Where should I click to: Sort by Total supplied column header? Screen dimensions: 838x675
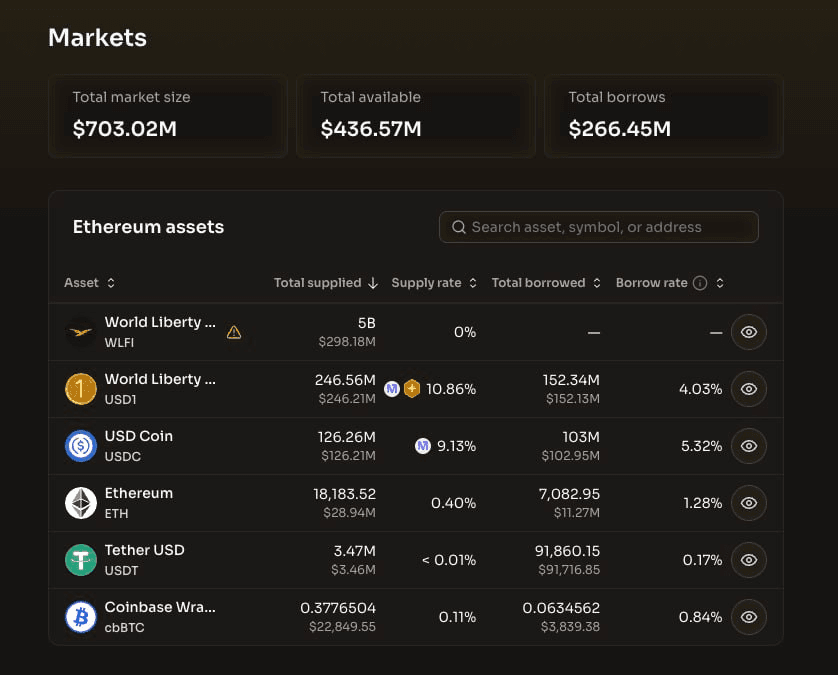(x=326, y=283)
